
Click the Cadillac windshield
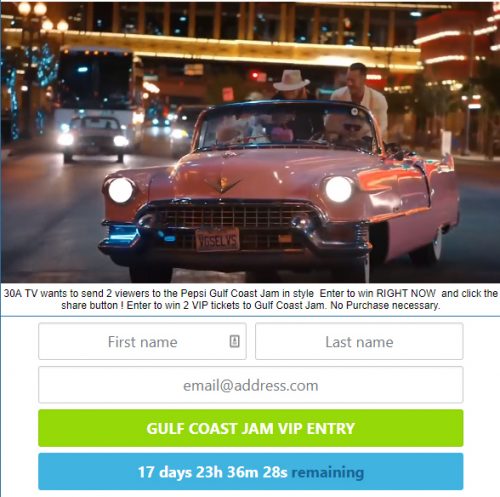[287, 127]
